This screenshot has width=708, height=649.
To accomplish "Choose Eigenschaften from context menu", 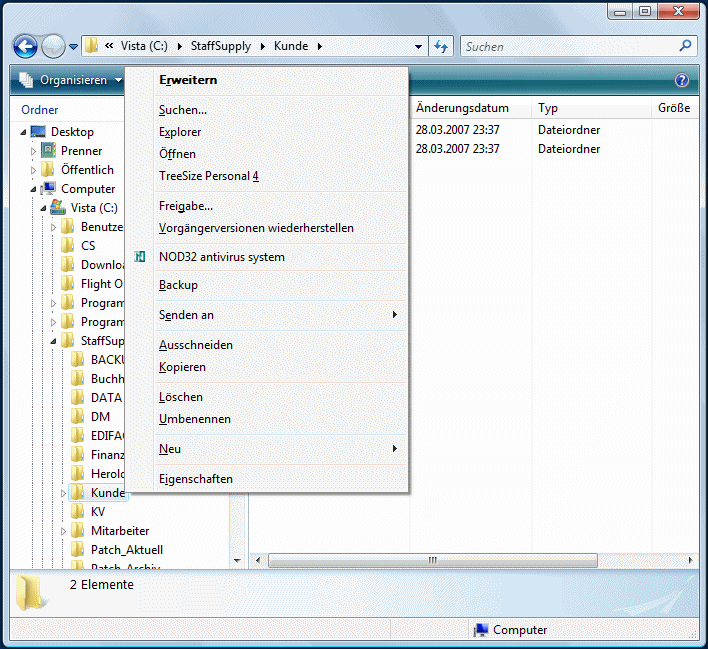I will point(196,479).
